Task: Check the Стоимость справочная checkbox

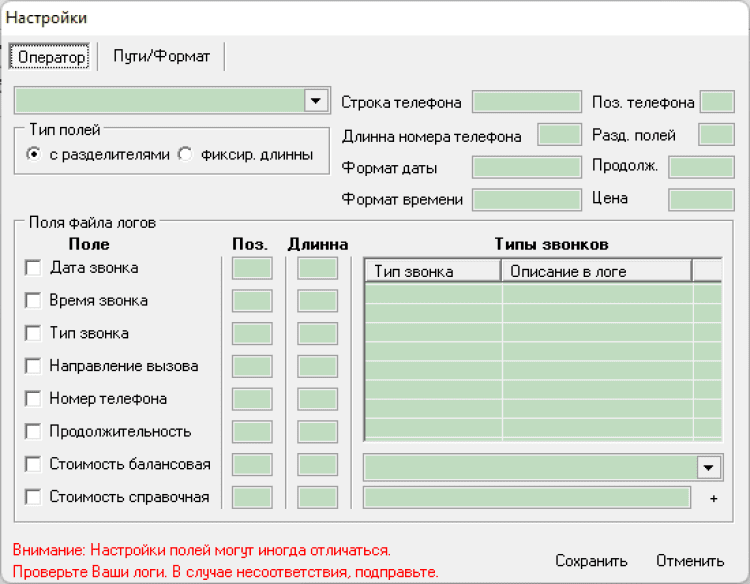Action: pyautogui.click(x=33, y=497)
